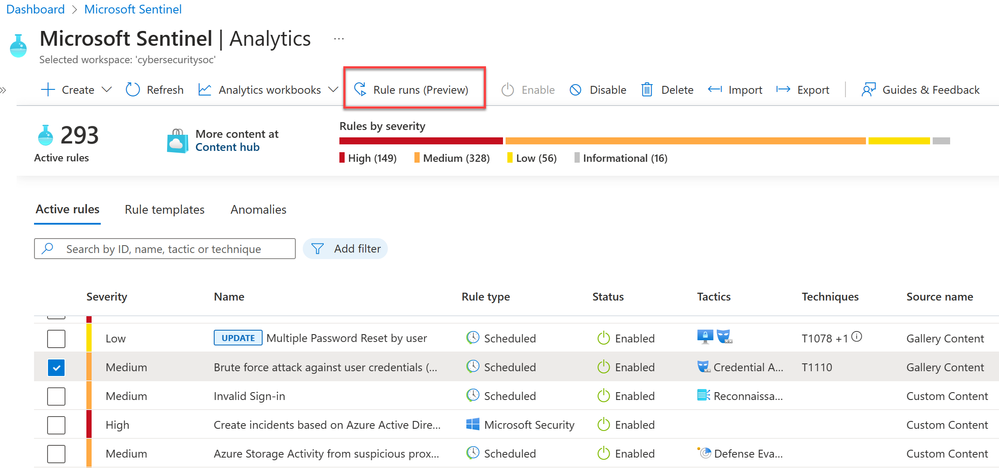Click the Reconnaissance tactic icon
The image size is (999, 468).
(x=703, y=395)
